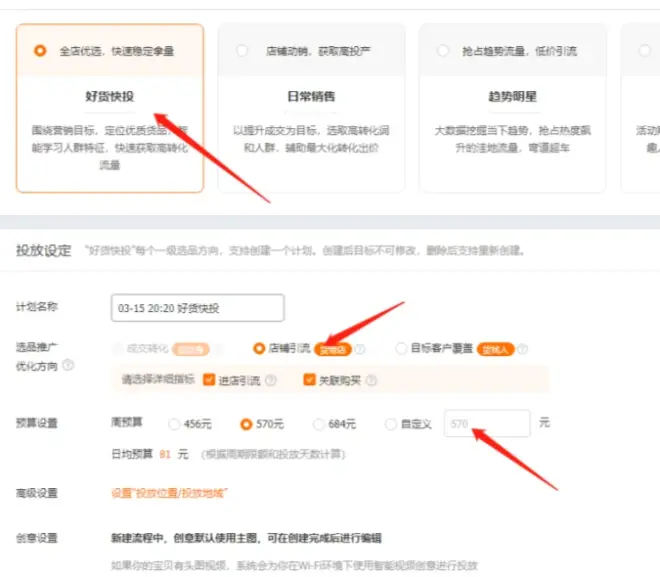Select the 好货快投 scenario radio button
Viewport: 660px width, 577px height.
point(40,50)
